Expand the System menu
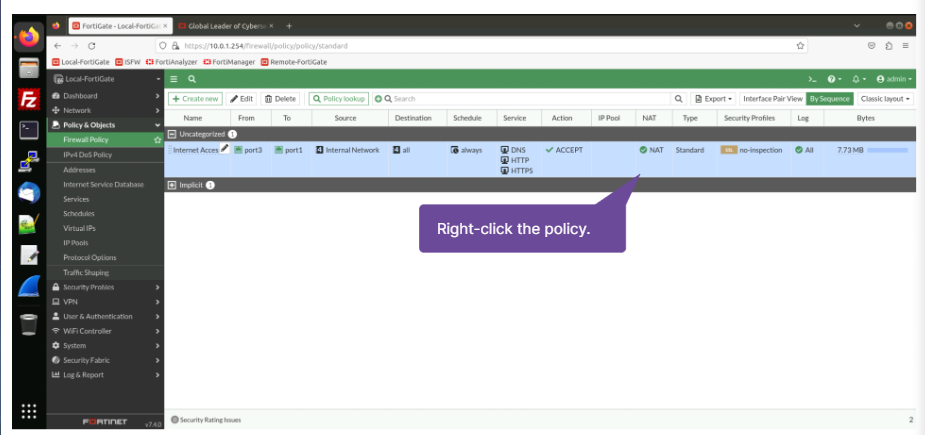 tap(104, 346)
